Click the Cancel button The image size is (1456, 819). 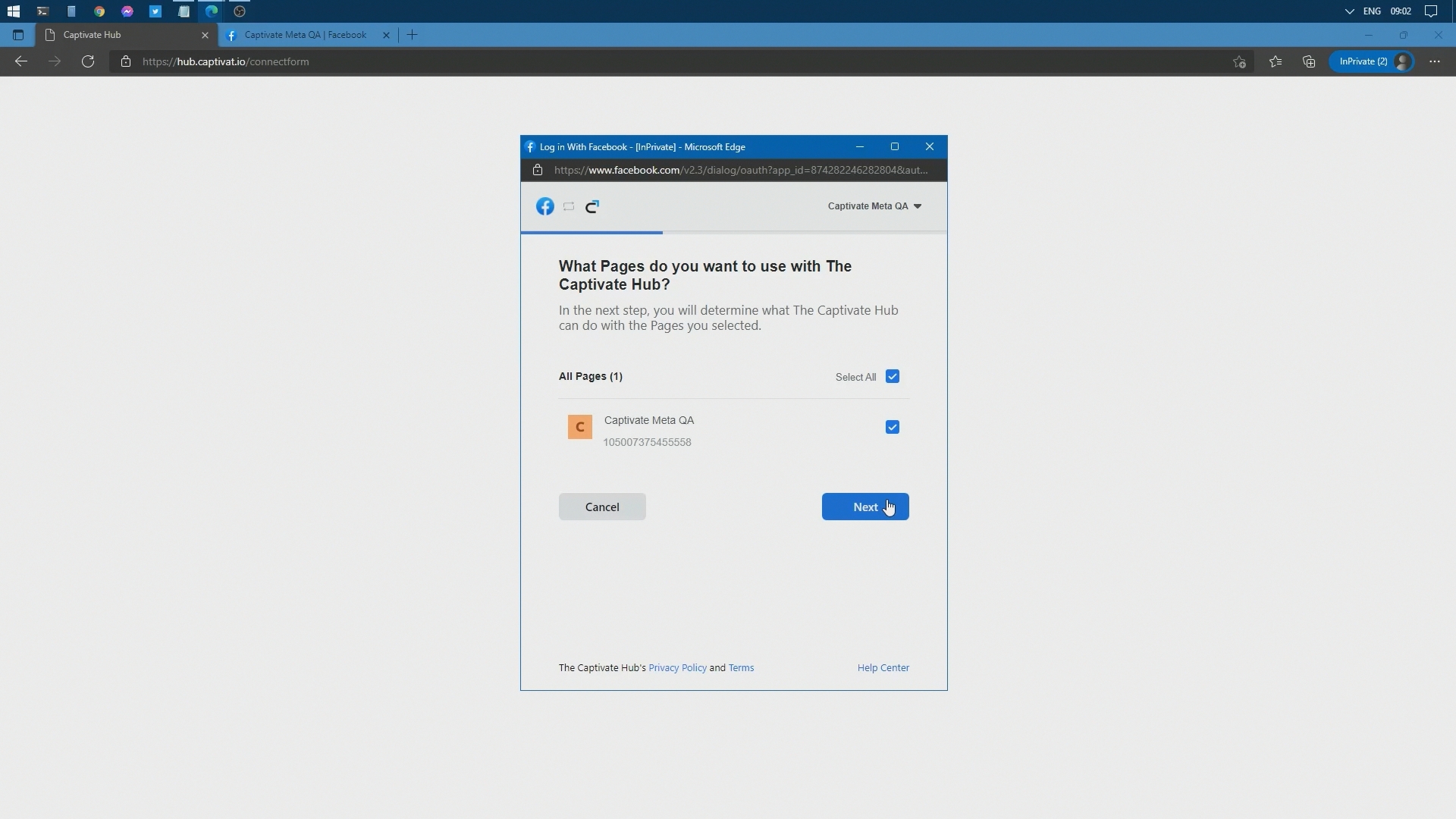click(602, 507)
